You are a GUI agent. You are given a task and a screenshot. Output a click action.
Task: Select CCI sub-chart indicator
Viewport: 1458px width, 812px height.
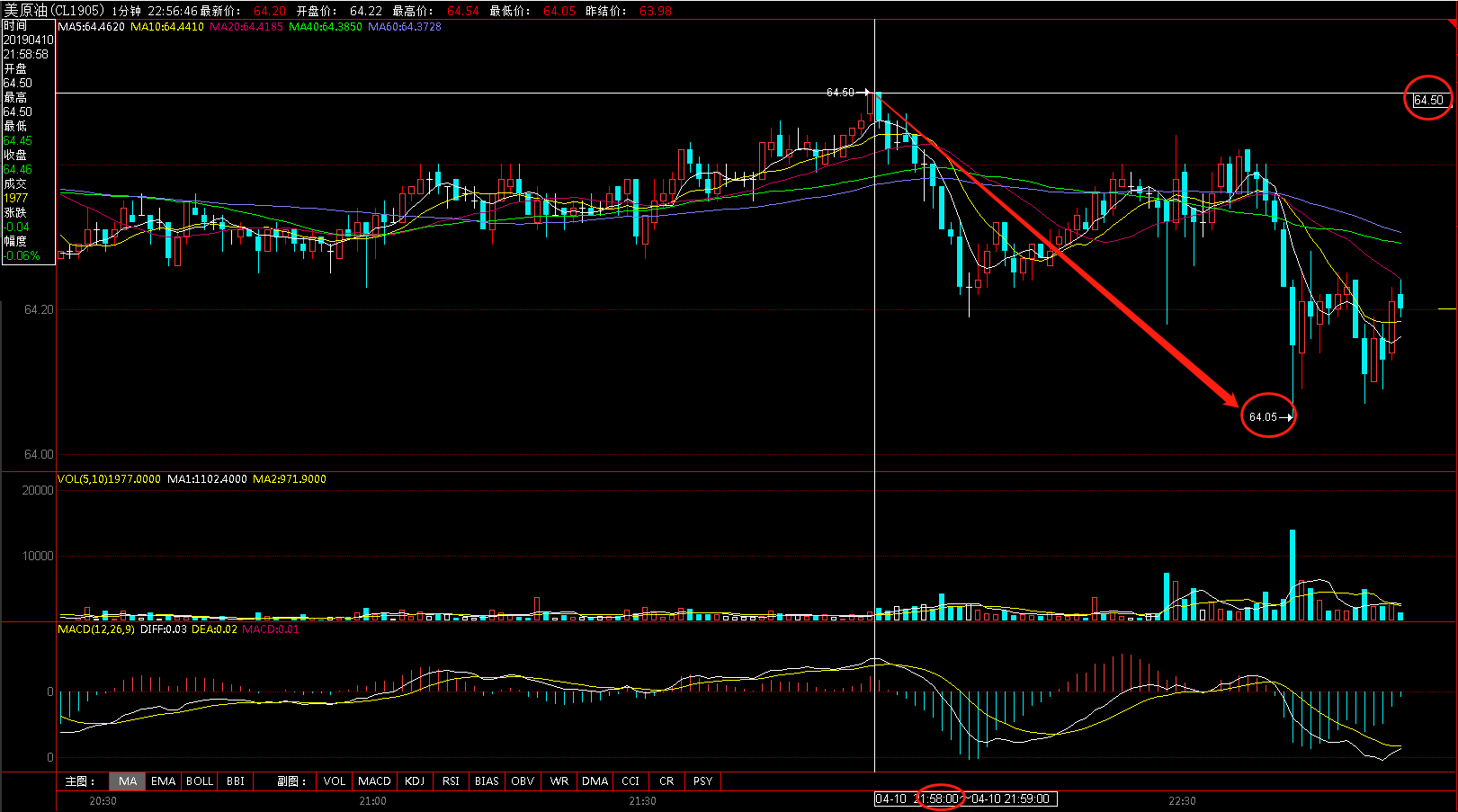pos(631,781)
